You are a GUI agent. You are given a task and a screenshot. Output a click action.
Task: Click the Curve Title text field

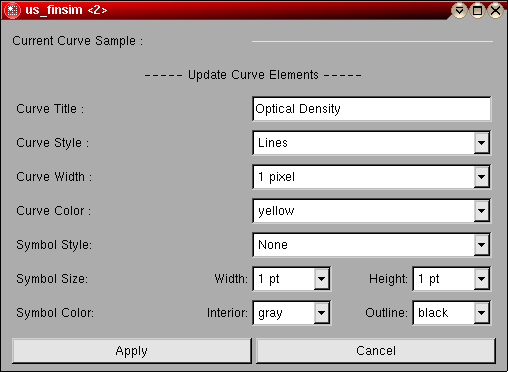point(371,109)
